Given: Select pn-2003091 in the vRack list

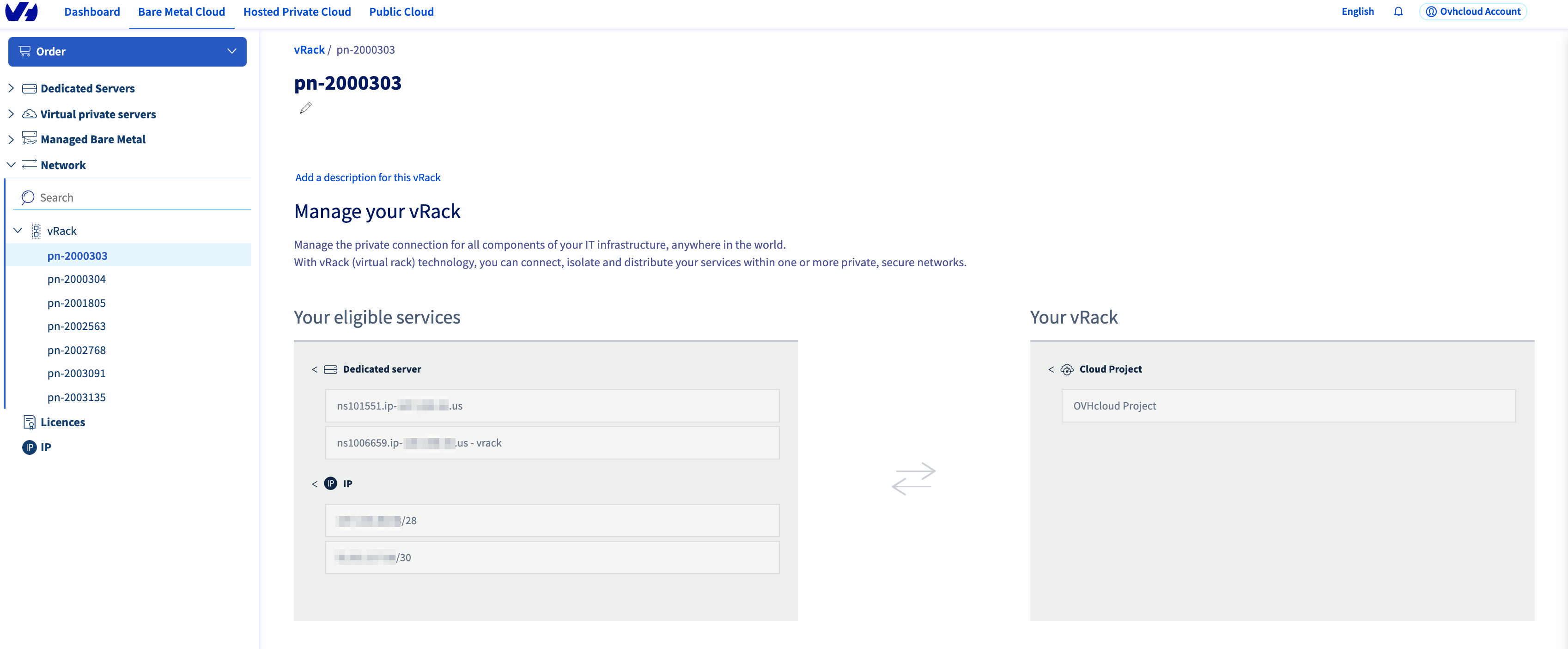Looking at the screenshot, I should coord(77,373).
